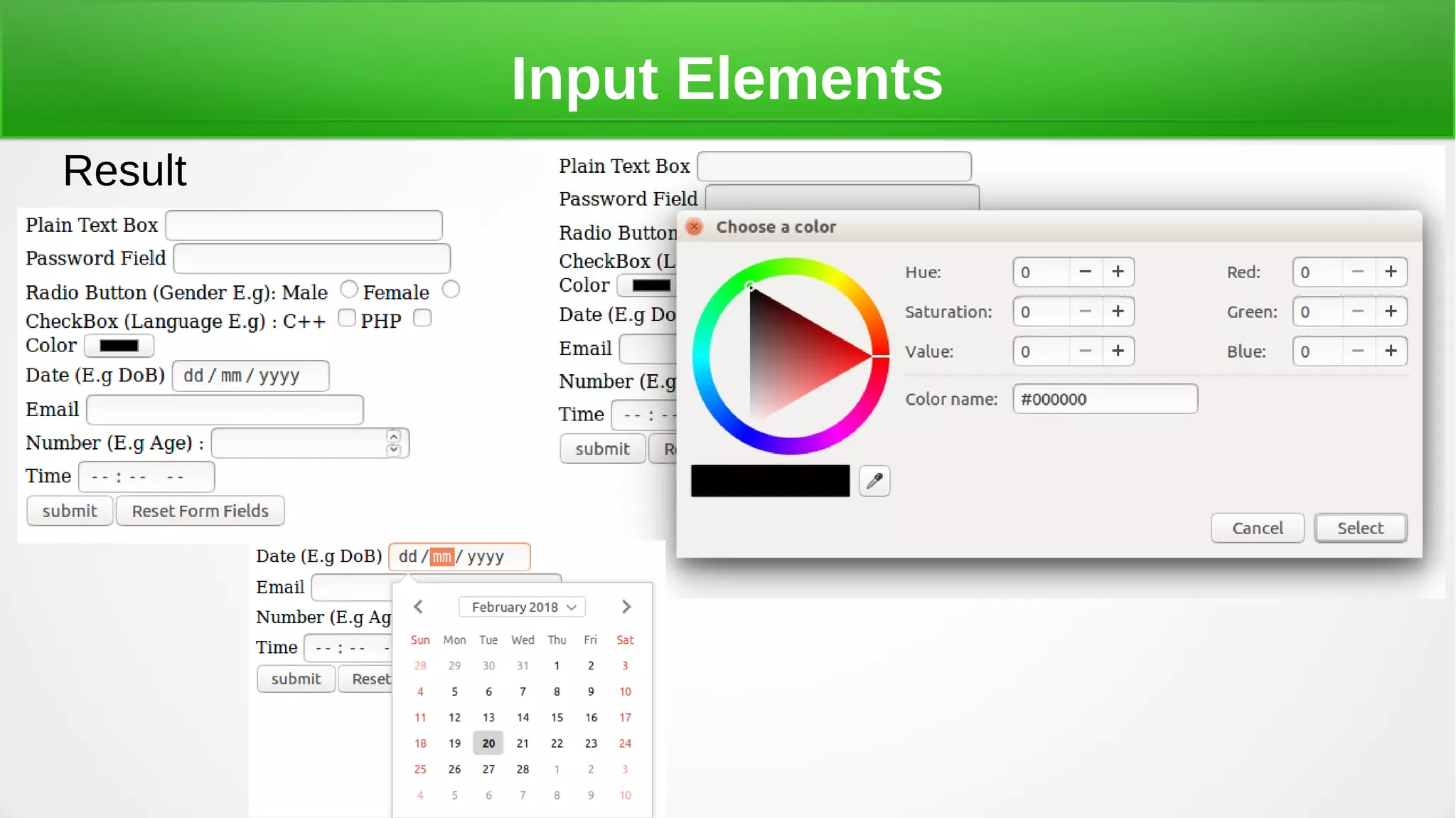Click the Age number spinner up arrow

(x=394, y=436)
